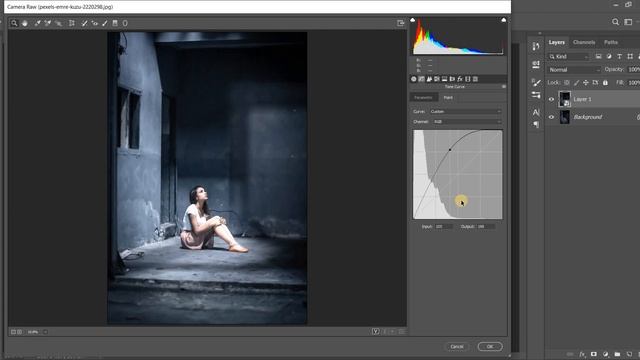Toggle lock transparent pixels

[567, 82]
